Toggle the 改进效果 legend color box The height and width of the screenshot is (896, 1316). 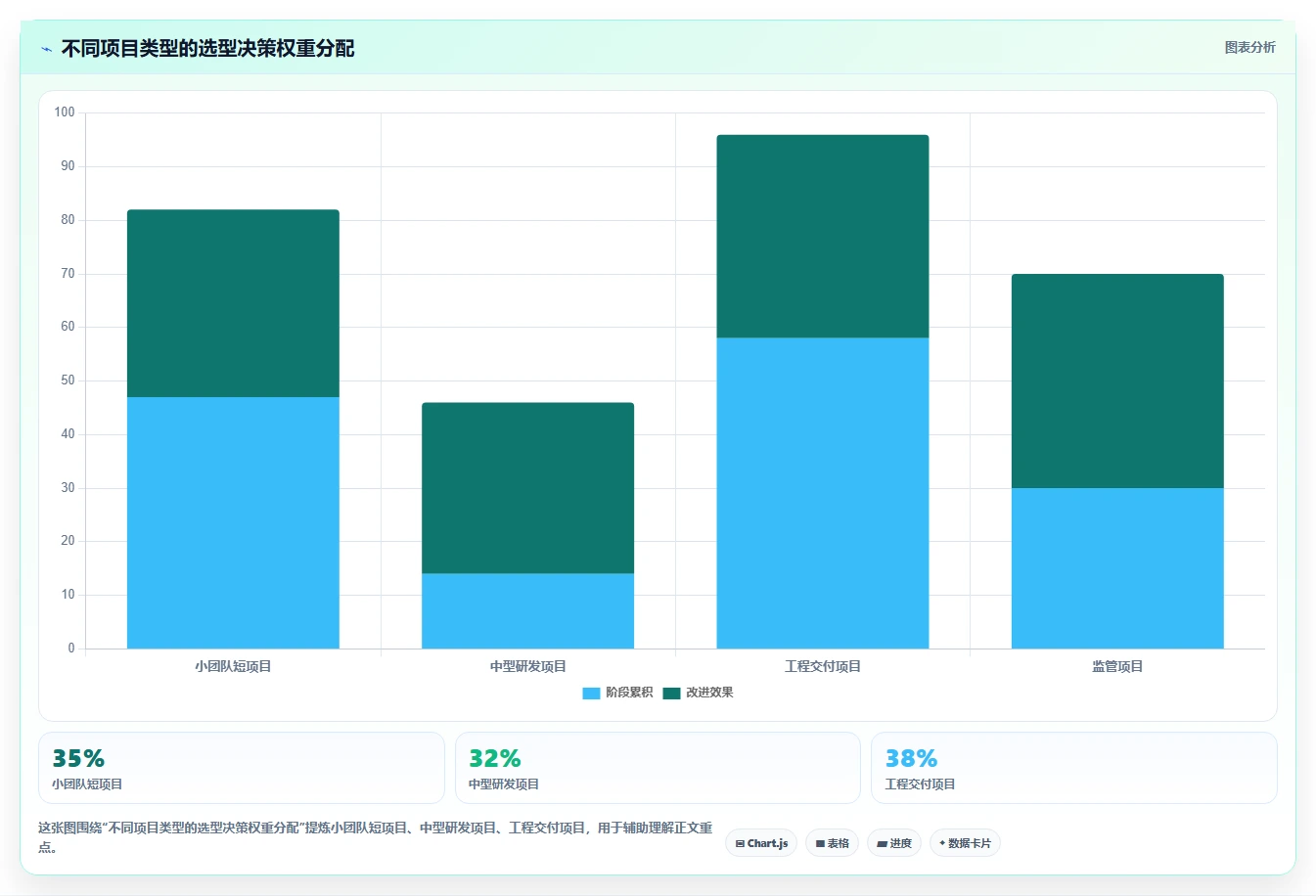671,693
